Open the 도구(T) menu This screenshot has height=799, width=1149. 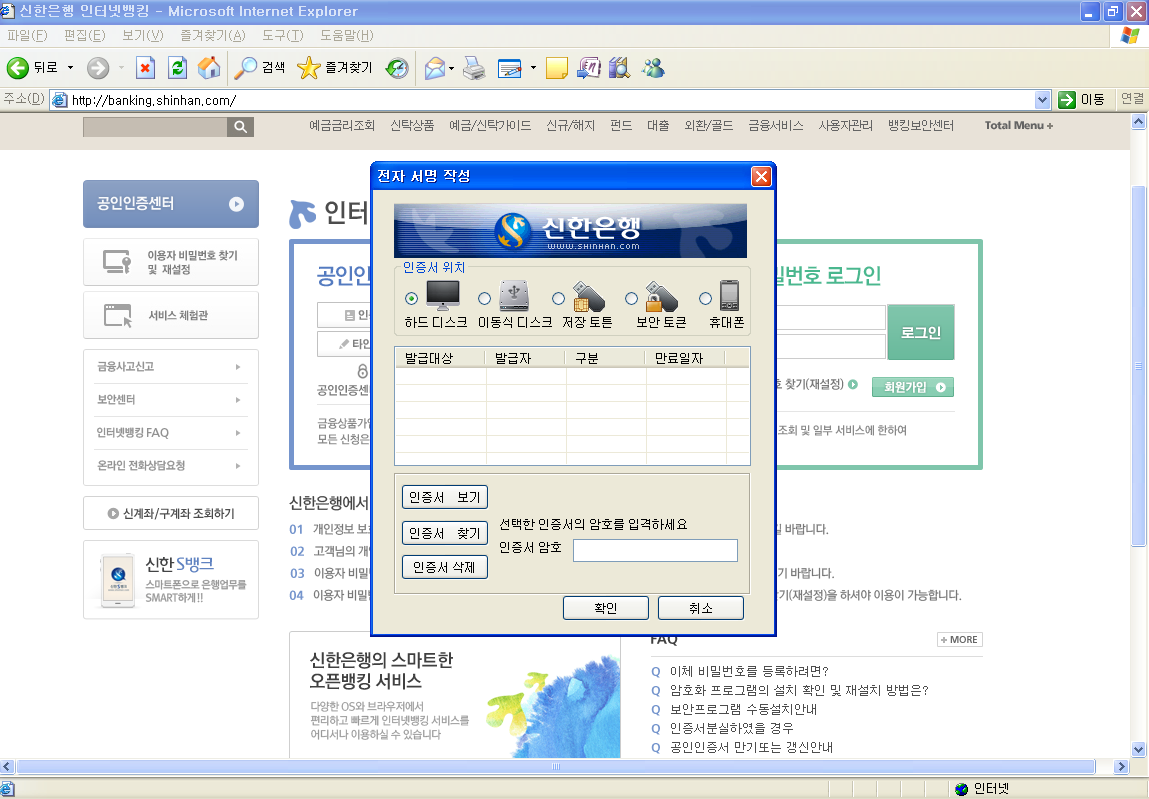coord(282,35)
